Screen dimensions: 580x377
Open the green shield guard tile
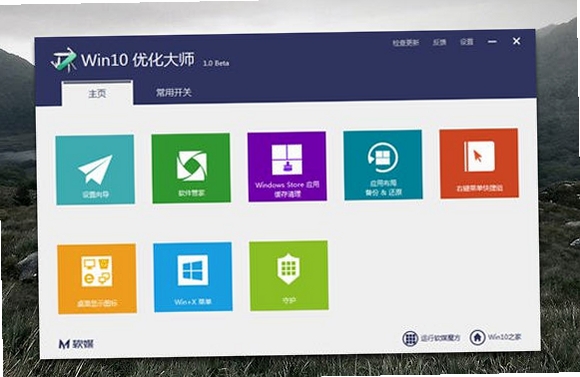289,276
